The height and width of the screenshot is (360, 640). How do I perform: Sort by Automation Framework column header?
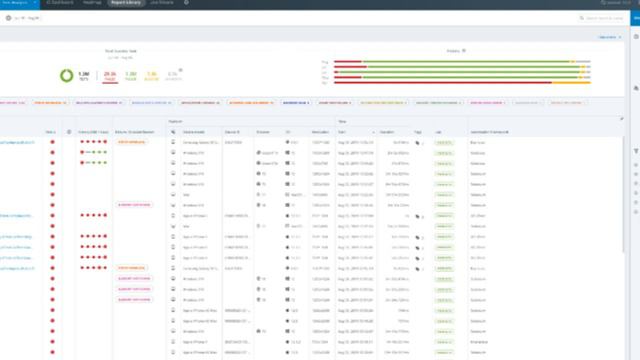coord(489,132)
